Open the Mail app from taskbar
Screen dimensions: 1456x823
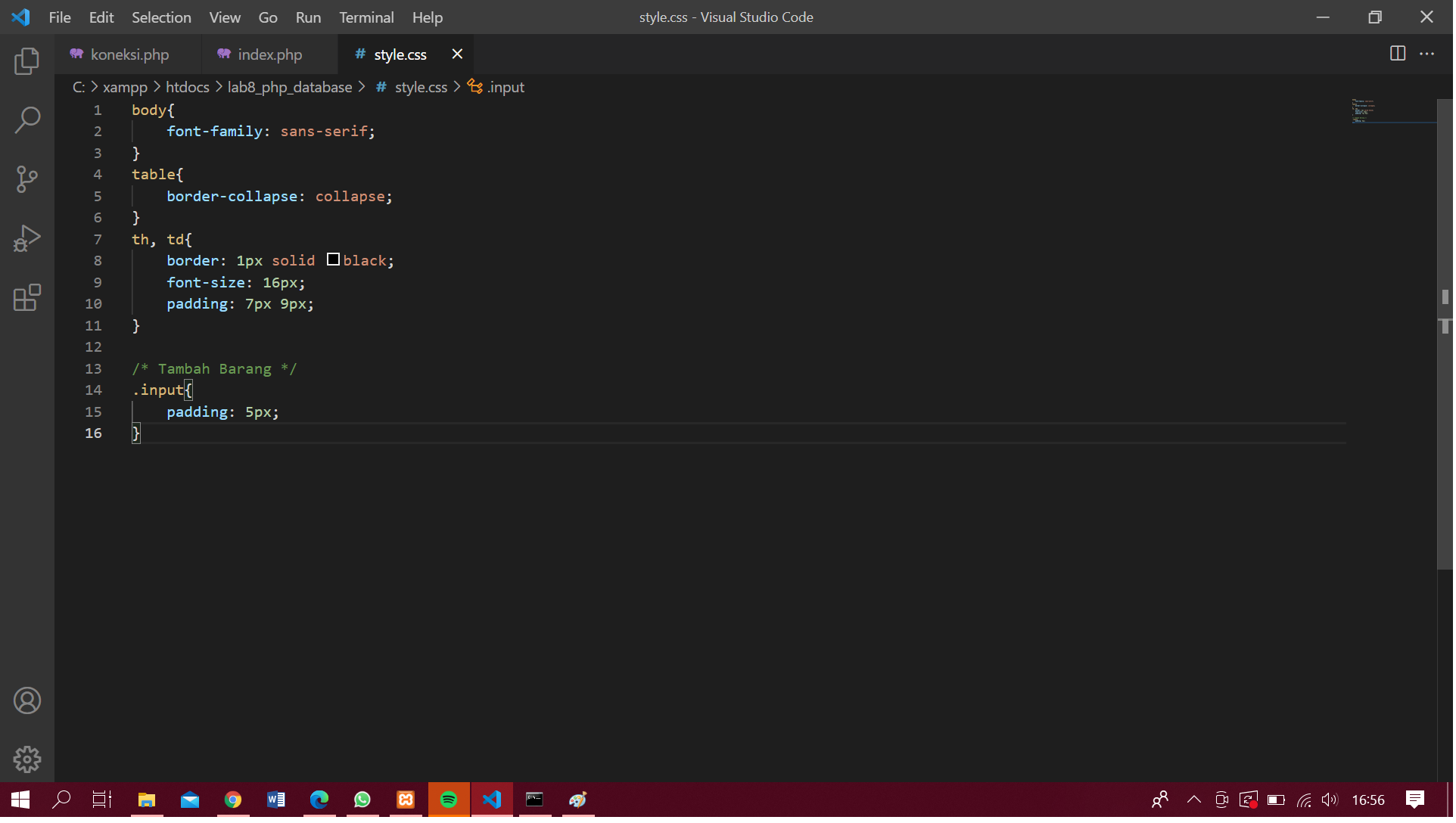tap(190, 801)
